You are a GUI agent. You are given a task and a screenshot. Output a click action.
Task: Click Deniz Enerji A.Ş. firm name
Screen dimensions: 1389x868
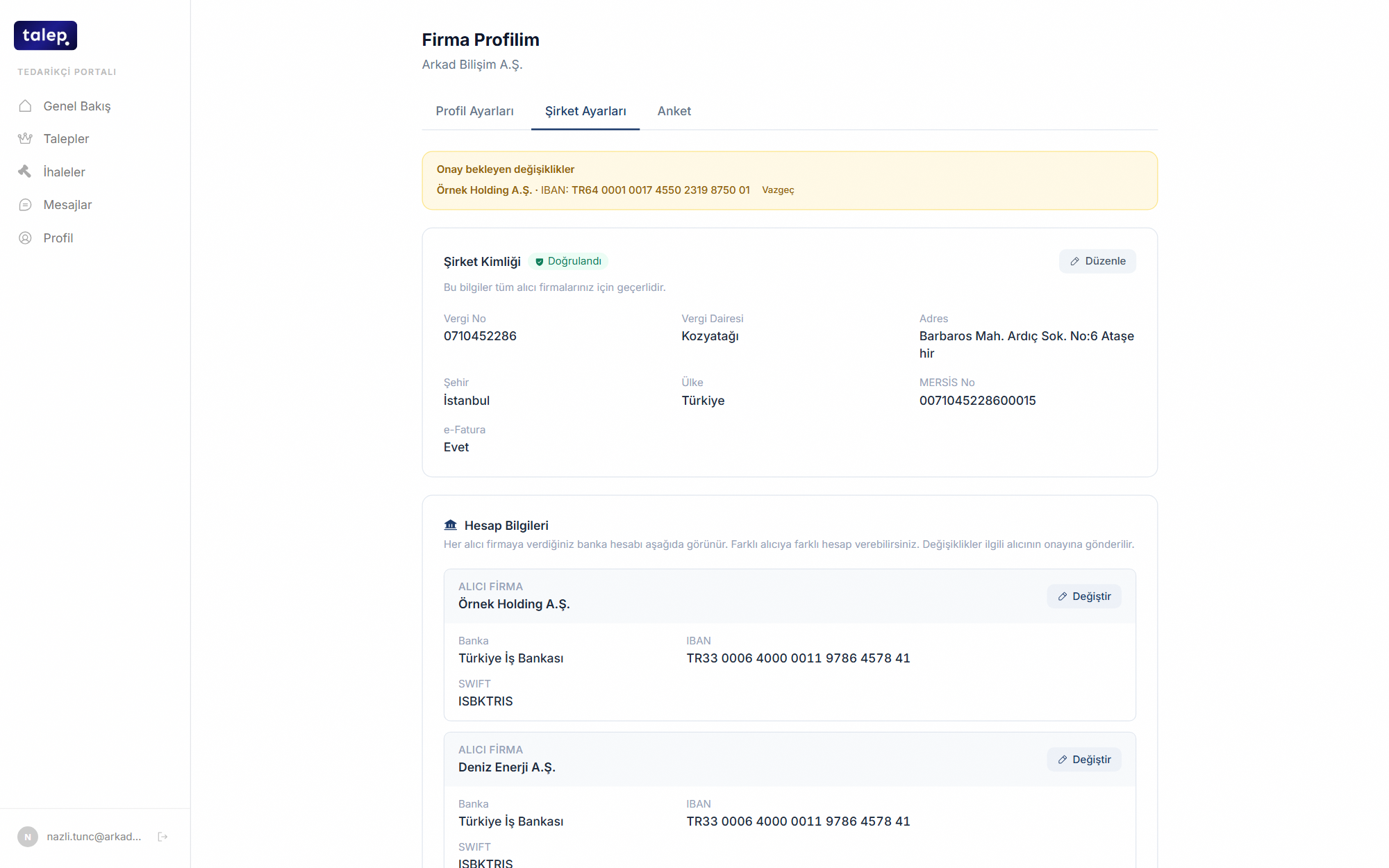[x=507, y=767]
